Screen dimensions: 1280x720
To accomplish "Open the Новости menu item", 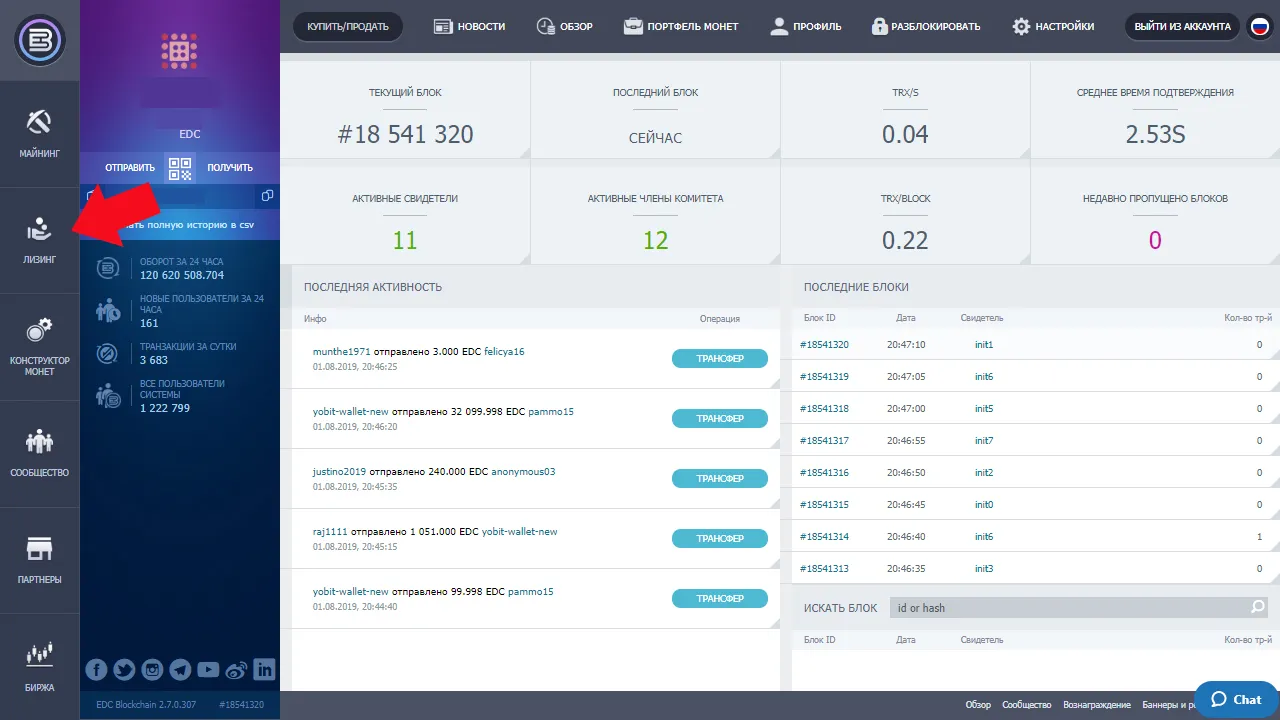I will pos(470,27).
